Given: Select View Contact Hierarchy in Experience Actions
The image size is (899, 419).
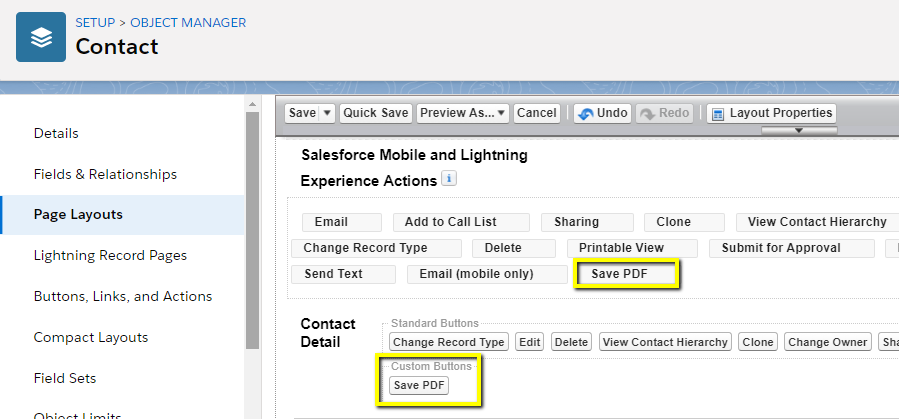Looking at the screenshot, I should pyautogui.click(x=817, y=222).
